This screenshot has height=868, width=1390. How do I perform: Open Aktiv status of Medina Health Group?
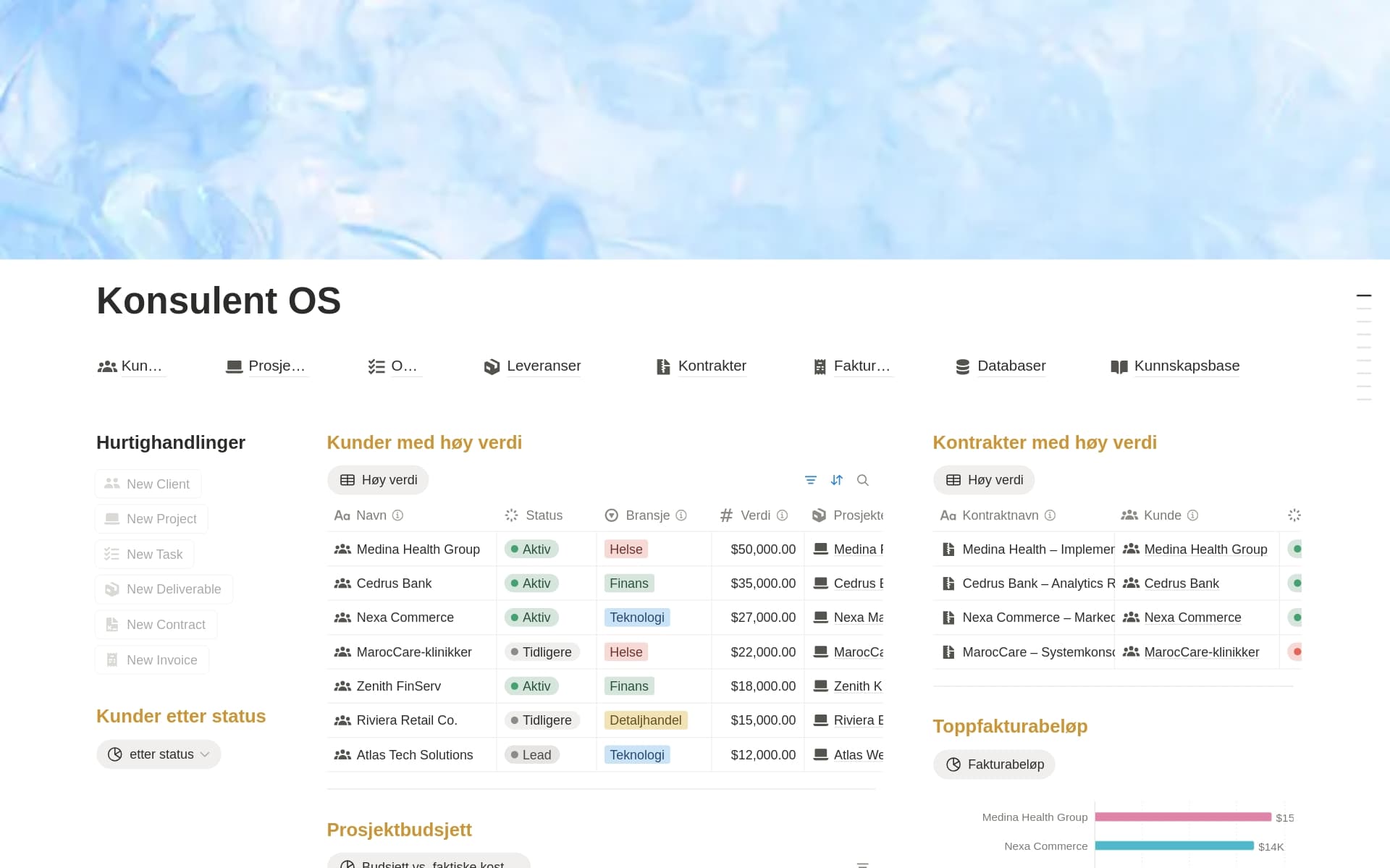531,549
